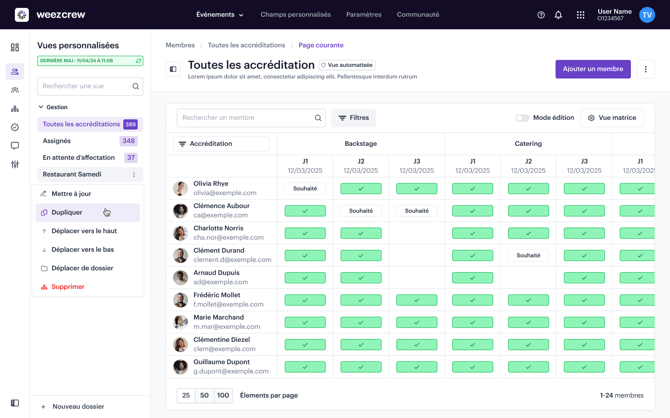Set 25 elements per page
This screenshot has height=418, width=670.
click(186, 395)
